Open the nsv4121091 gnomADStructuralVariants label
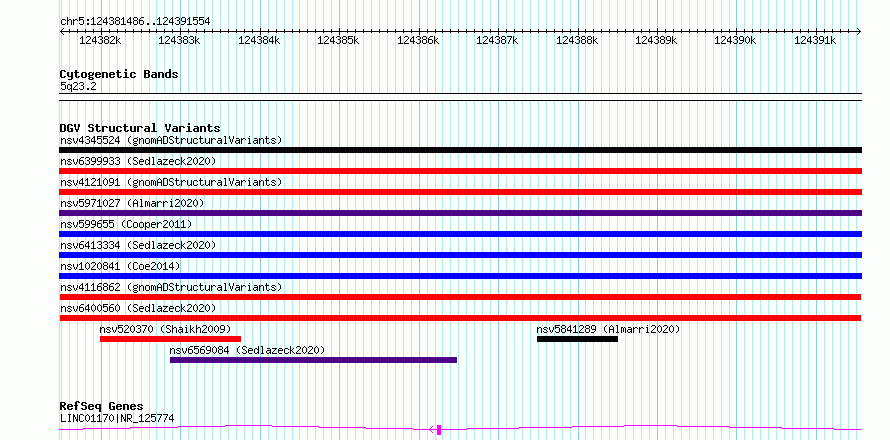This screenshot has width=890, height=440. coord(171,182)
